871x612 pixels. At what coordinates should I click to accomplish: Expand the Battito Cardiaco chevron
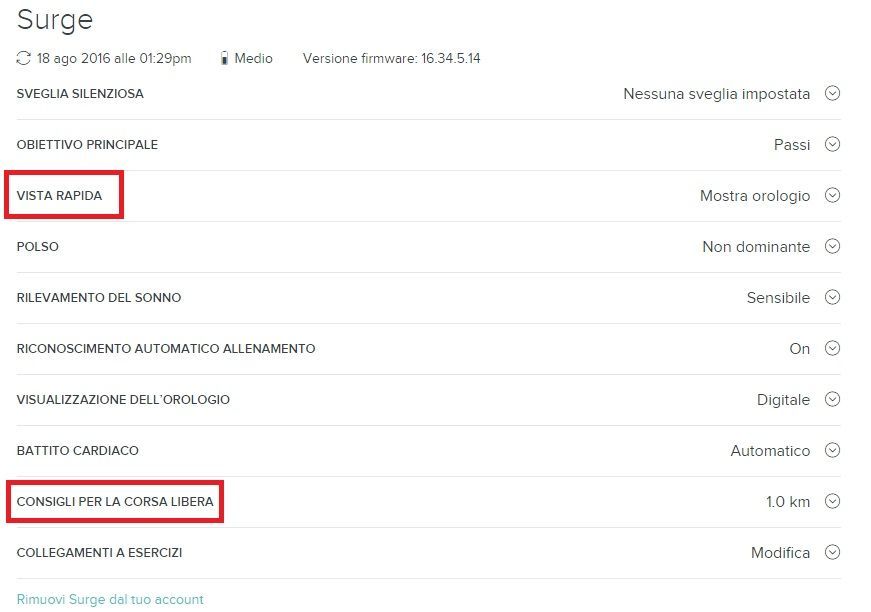point(832,450)
